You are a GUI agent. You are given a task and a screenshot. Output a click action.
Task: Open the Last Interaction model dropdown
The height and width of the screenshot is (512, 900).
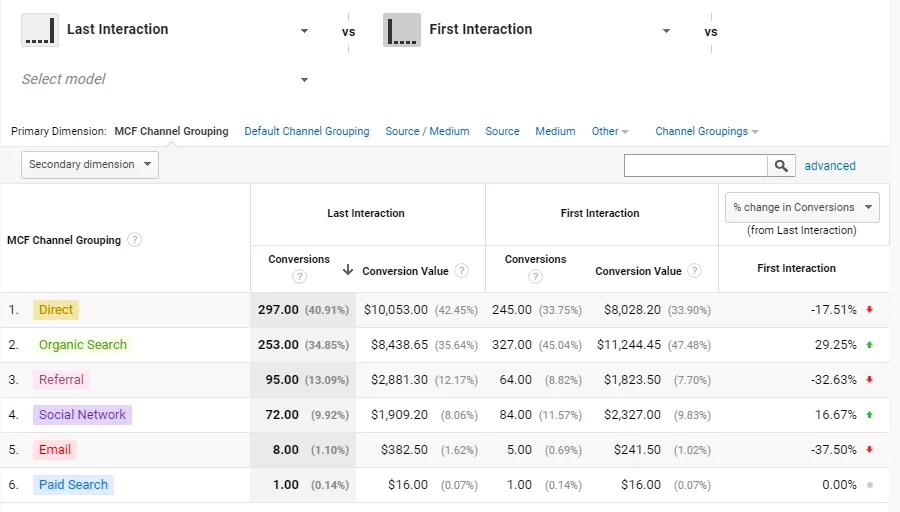(x=304, y=31)
